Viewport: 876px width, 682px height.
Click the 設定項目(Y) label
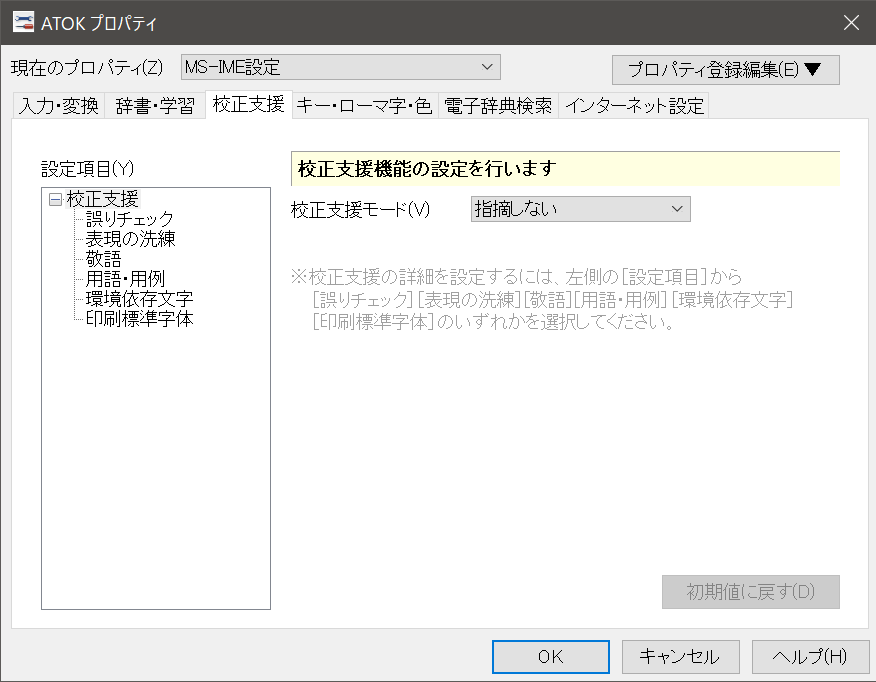click(x=88, y=169)
